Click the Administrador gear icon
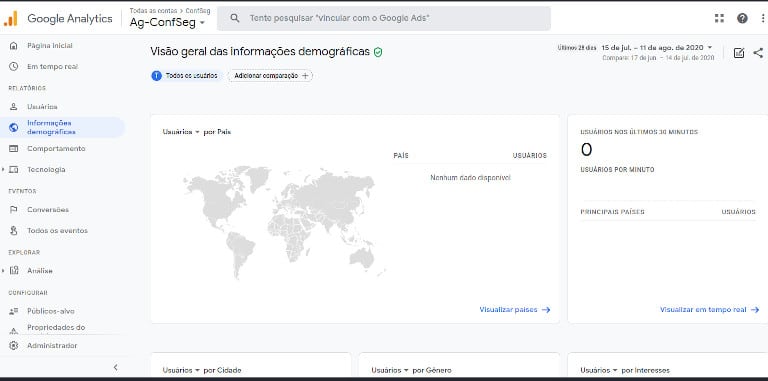The image size is (768, 381). pos(14,345)
